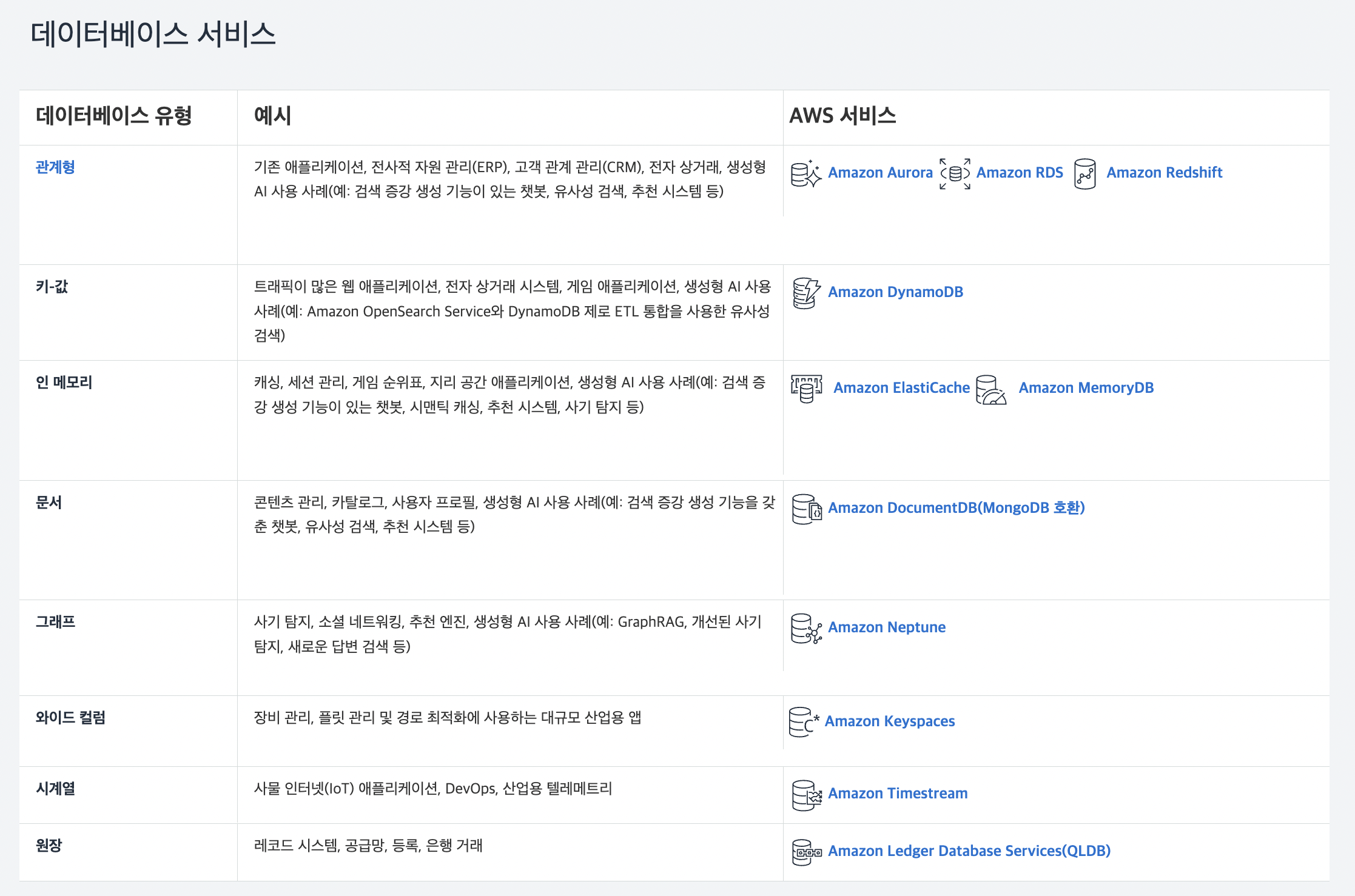Click the Amazon DocumentDB icon
This screenshot has width=1355, height=896.
coord(806,509)
